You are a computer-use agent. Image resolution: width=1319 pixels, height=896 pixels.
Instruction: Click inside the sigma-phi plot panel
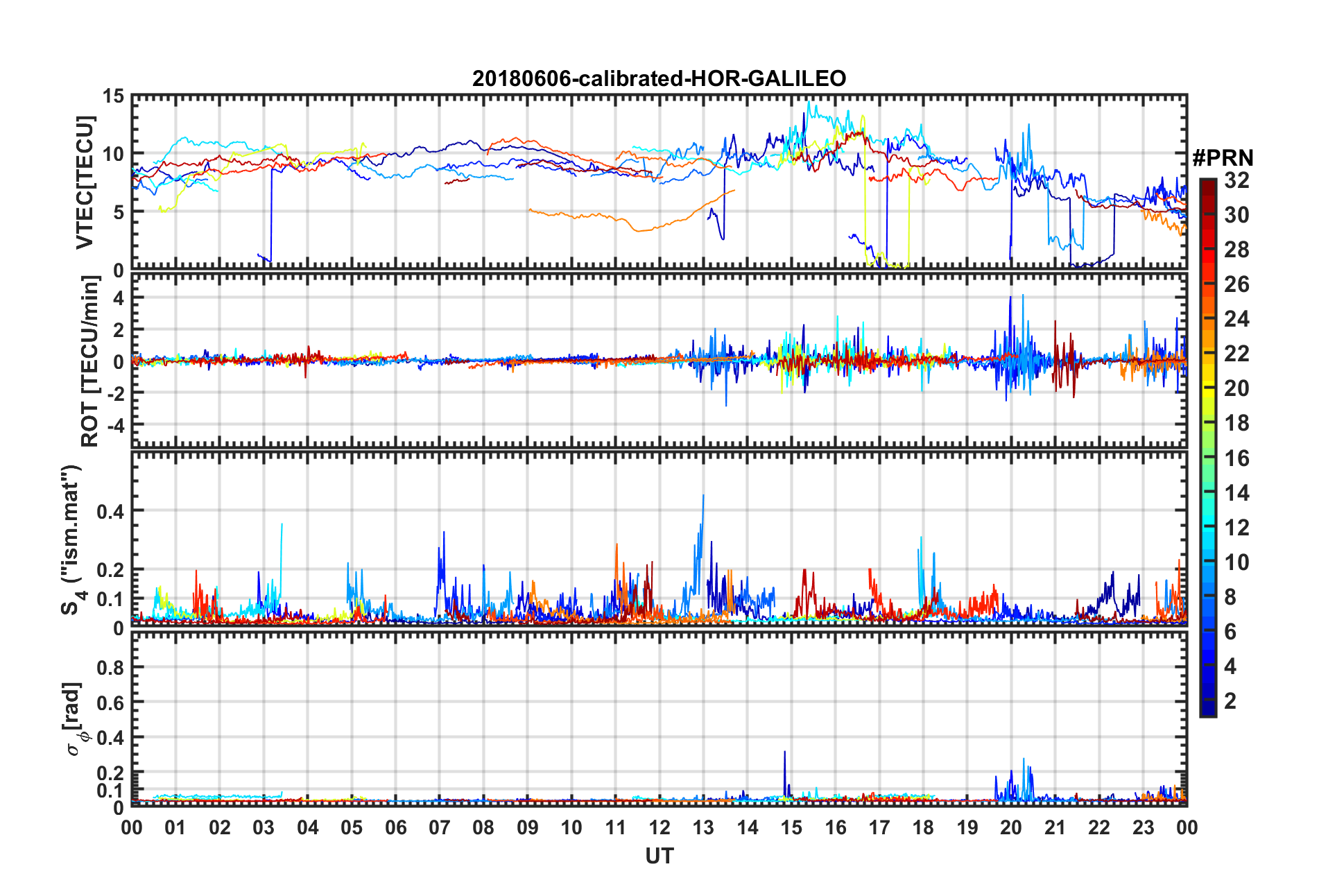pos(659,718)
